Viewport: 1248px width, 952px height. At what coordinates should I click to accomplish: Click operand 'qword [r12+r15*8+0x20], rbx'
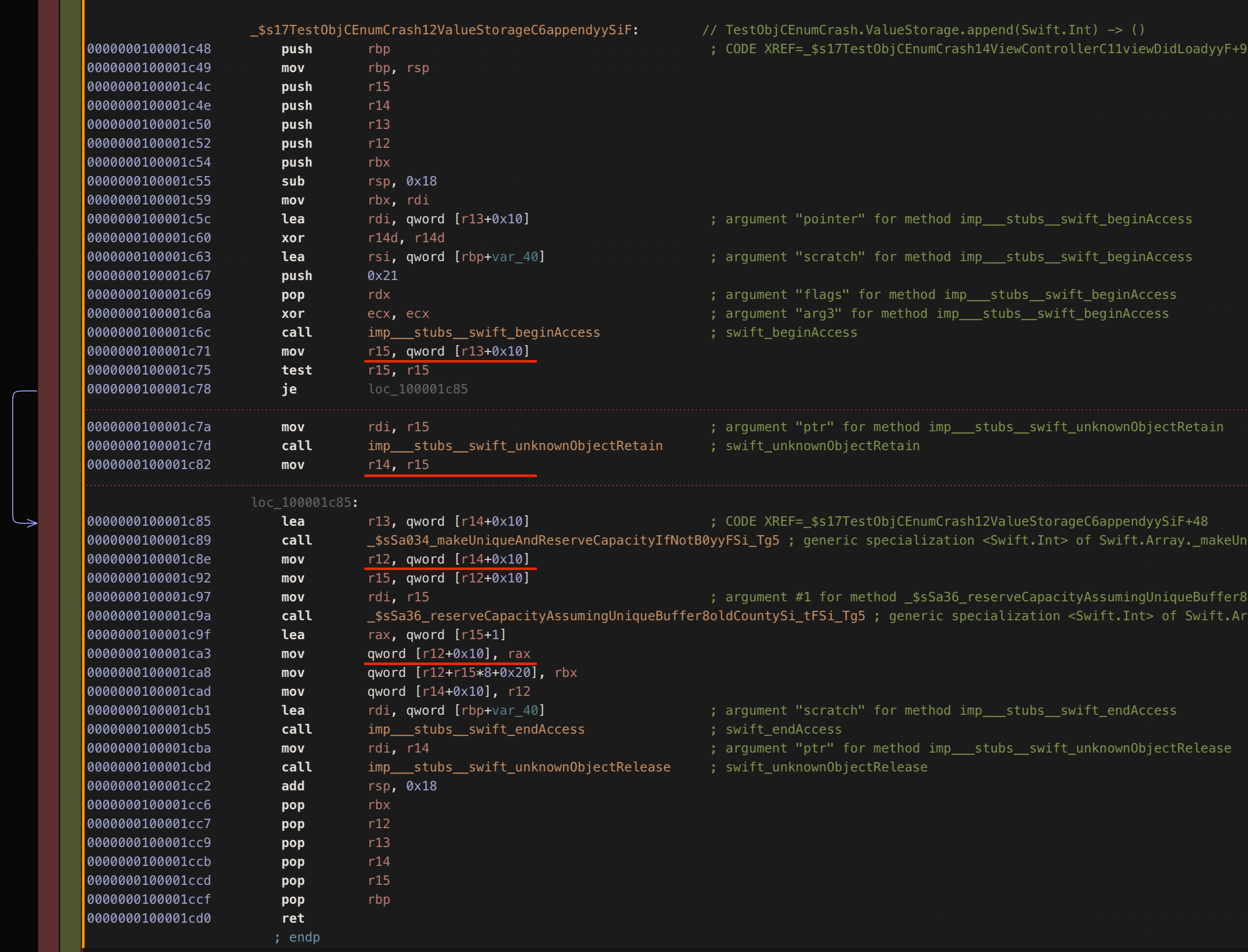(x=472, y=672)
